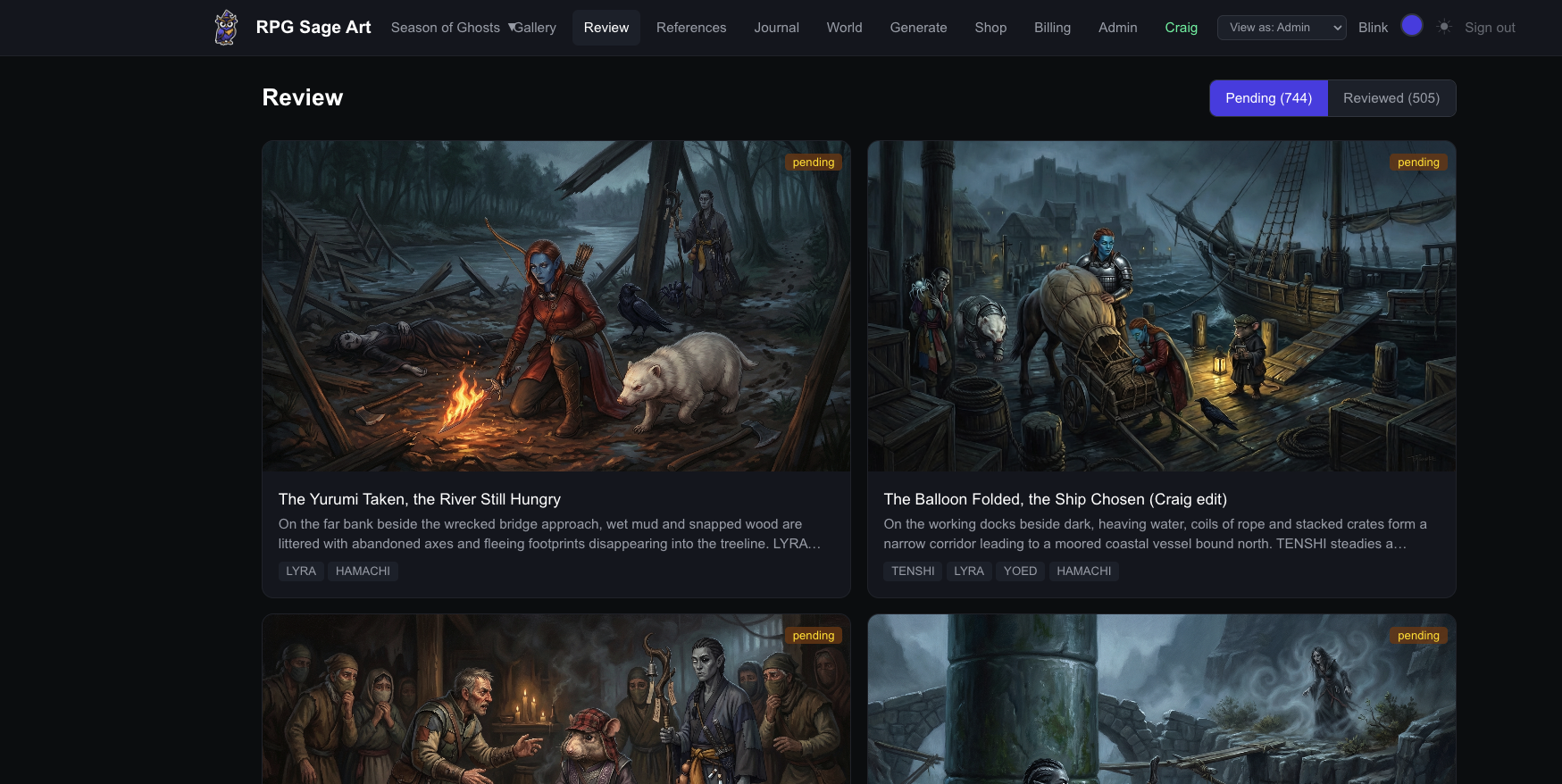The width and height of the screenshot is (1562, 784).
Task: Click pending badge on Yurumi Taken card
Action: pos(813,163)
